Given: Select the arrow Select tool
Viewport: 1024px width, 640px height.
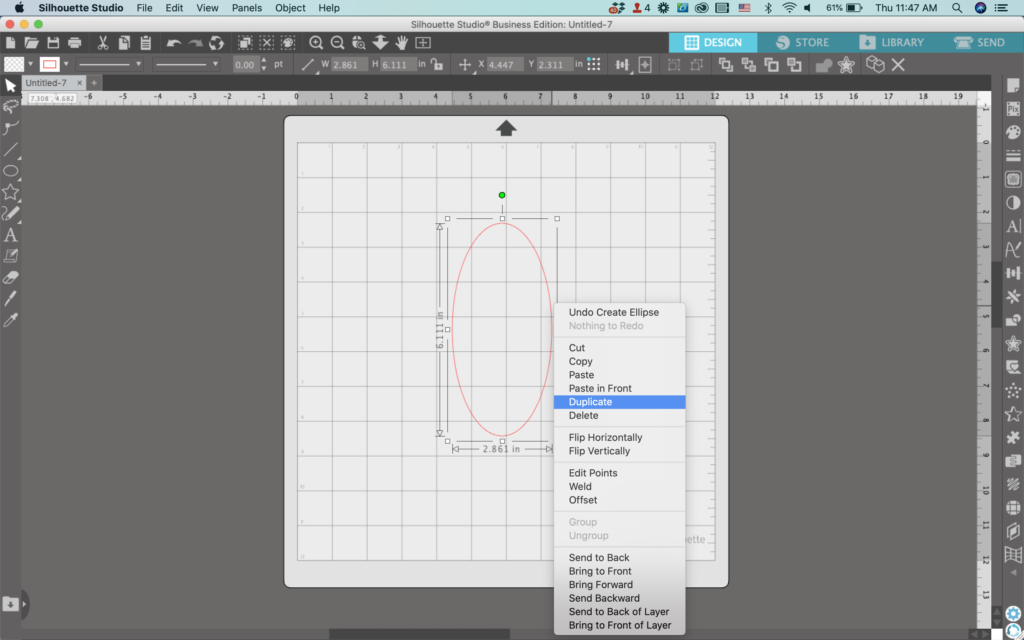Looking at the screenshot, I should [x=10, y=86].
